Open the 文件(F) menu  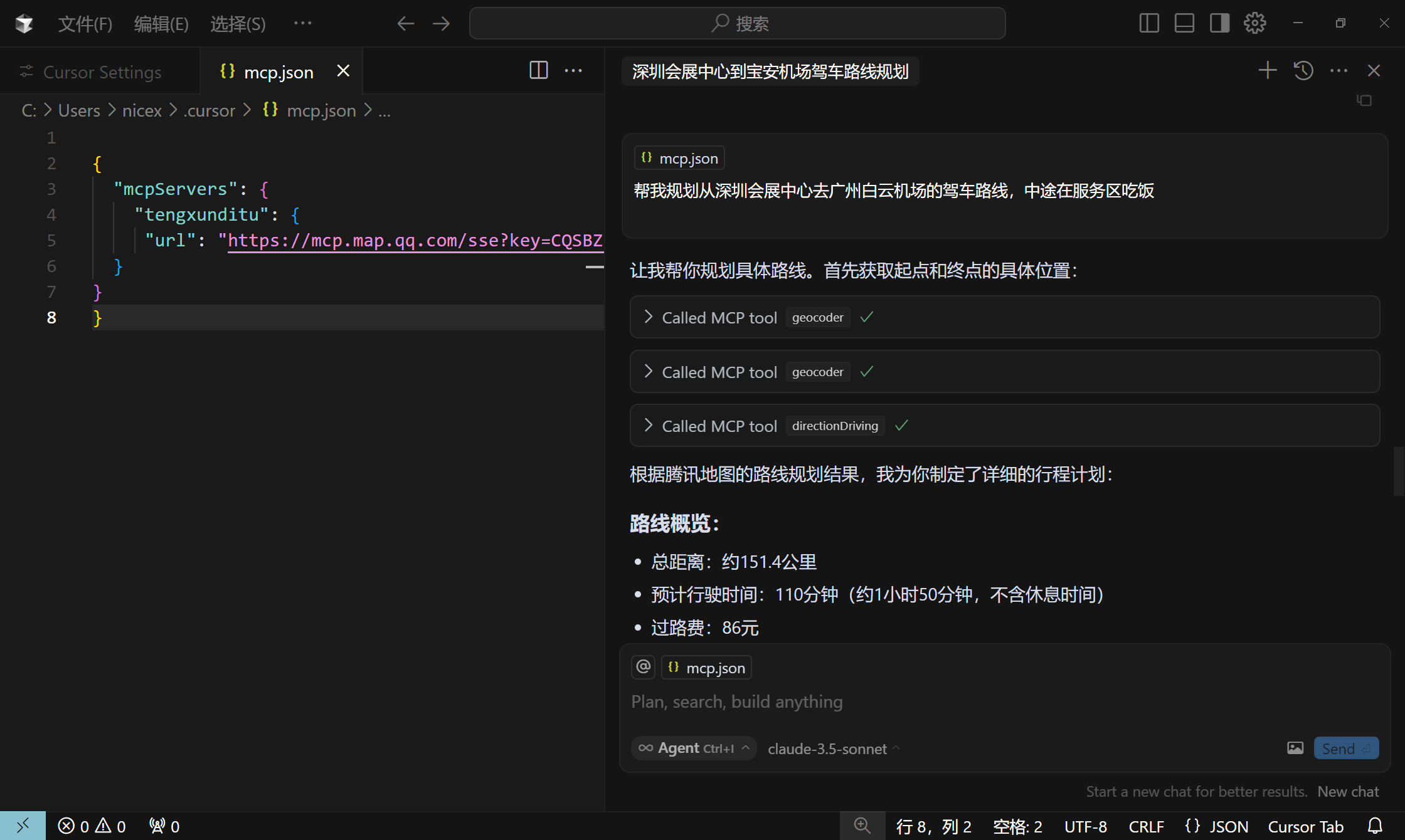pyautogui.click(x=85, y=23)
